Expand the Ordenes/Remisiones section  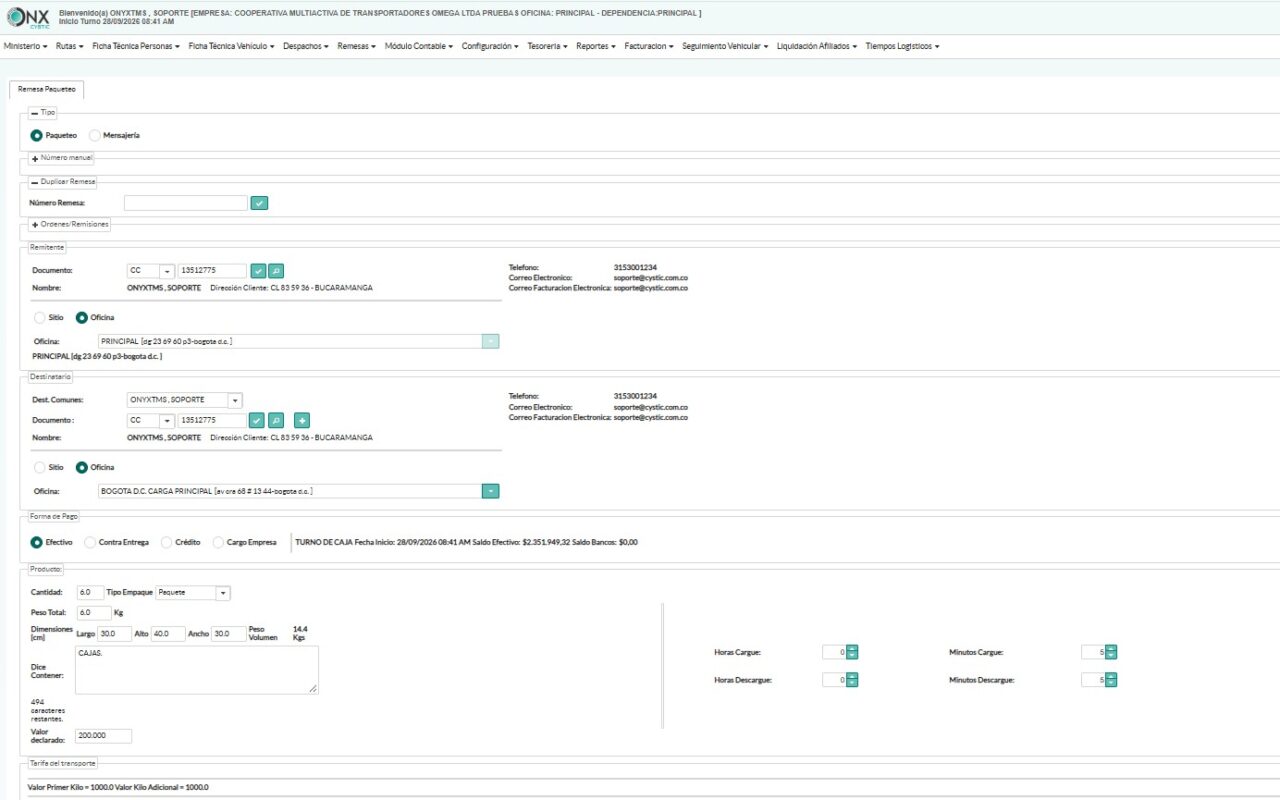pos(34,224)
